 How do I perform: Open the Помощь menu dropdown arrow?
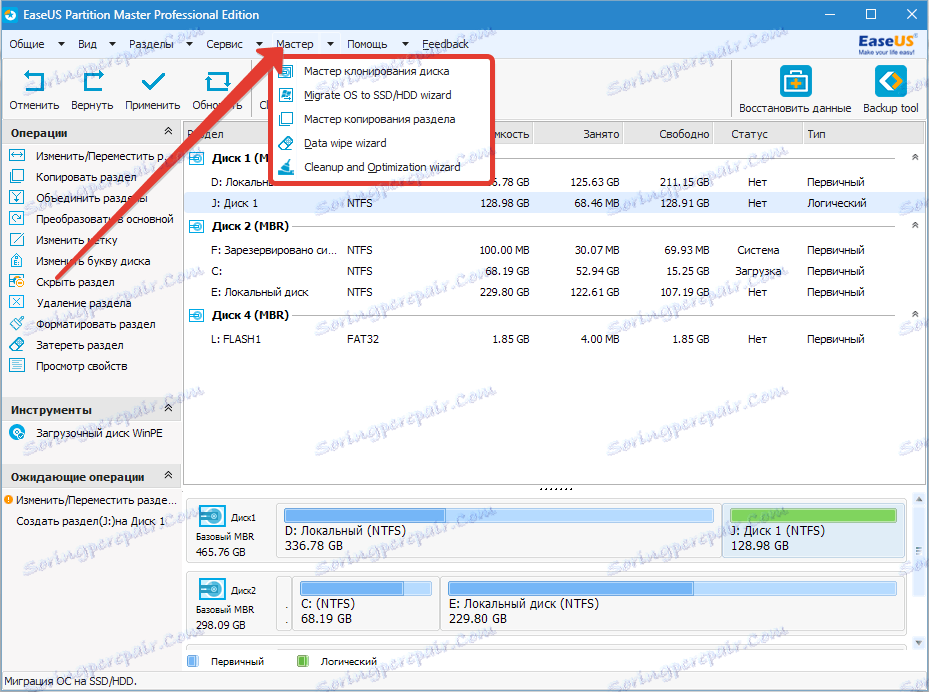pyautogui.click(x=405, y=44)
